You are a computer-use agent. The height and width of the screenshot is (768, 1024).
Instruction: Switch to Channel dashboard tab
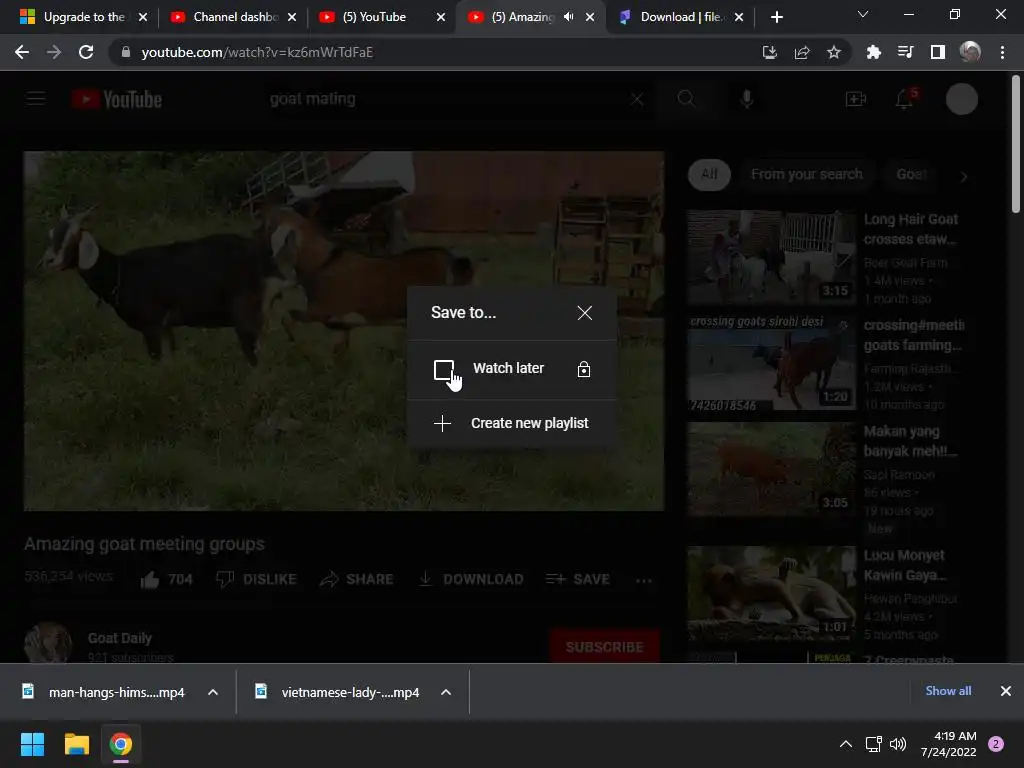[225, 17]
